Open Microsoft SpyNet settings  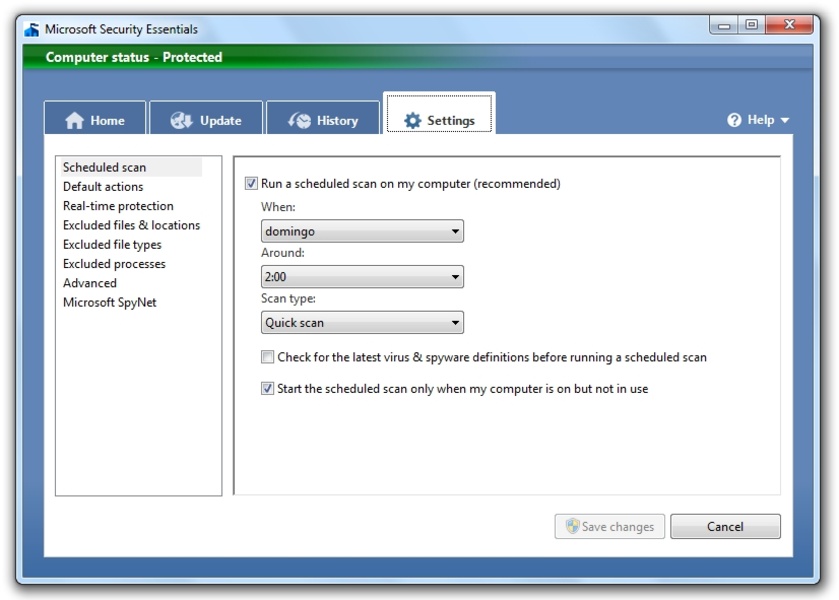110,302
